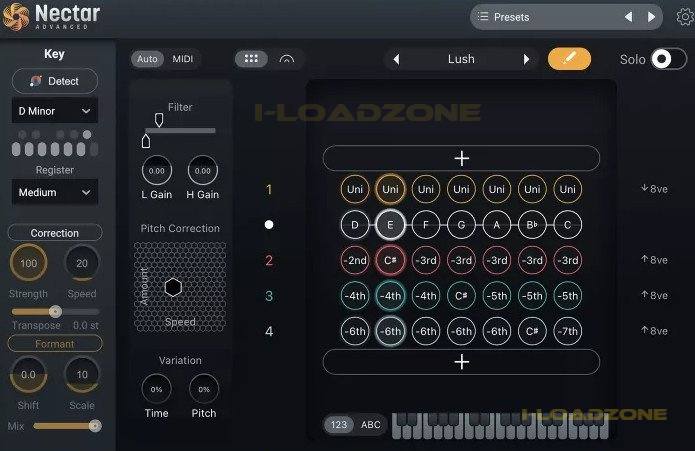Click the Variation Pitch knob

click(204, 389)
